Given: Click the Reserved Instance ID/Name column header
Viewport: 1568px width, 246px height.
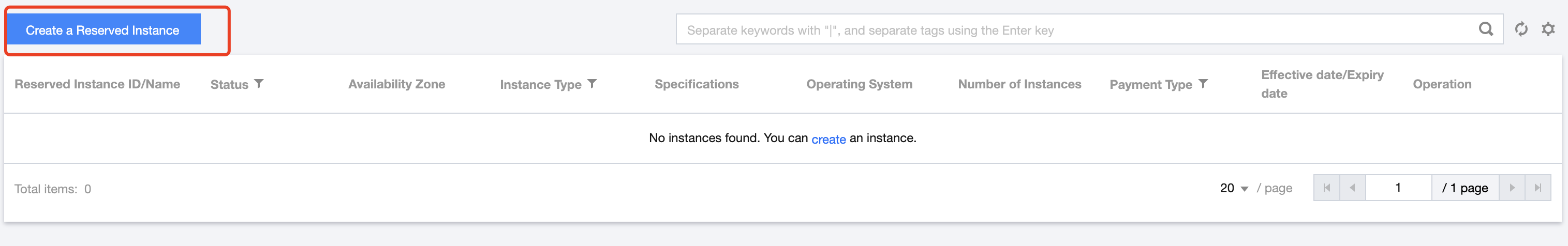Looking at the screenshot, I should click(97, 84).
